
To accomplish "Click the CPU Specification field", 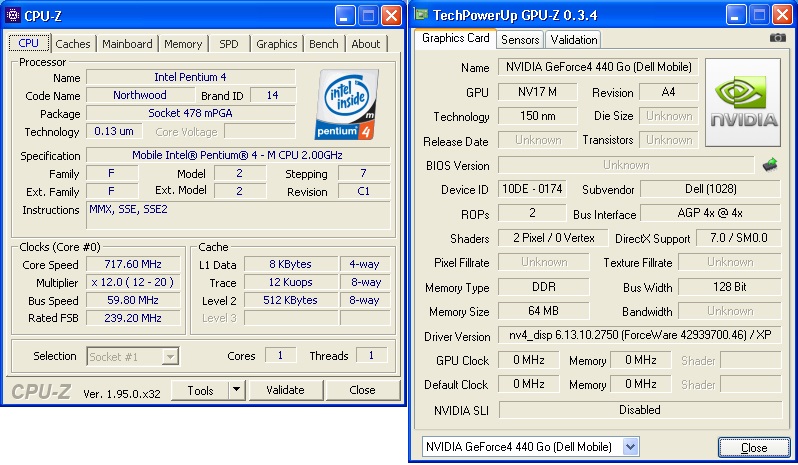I will (238, 155).
